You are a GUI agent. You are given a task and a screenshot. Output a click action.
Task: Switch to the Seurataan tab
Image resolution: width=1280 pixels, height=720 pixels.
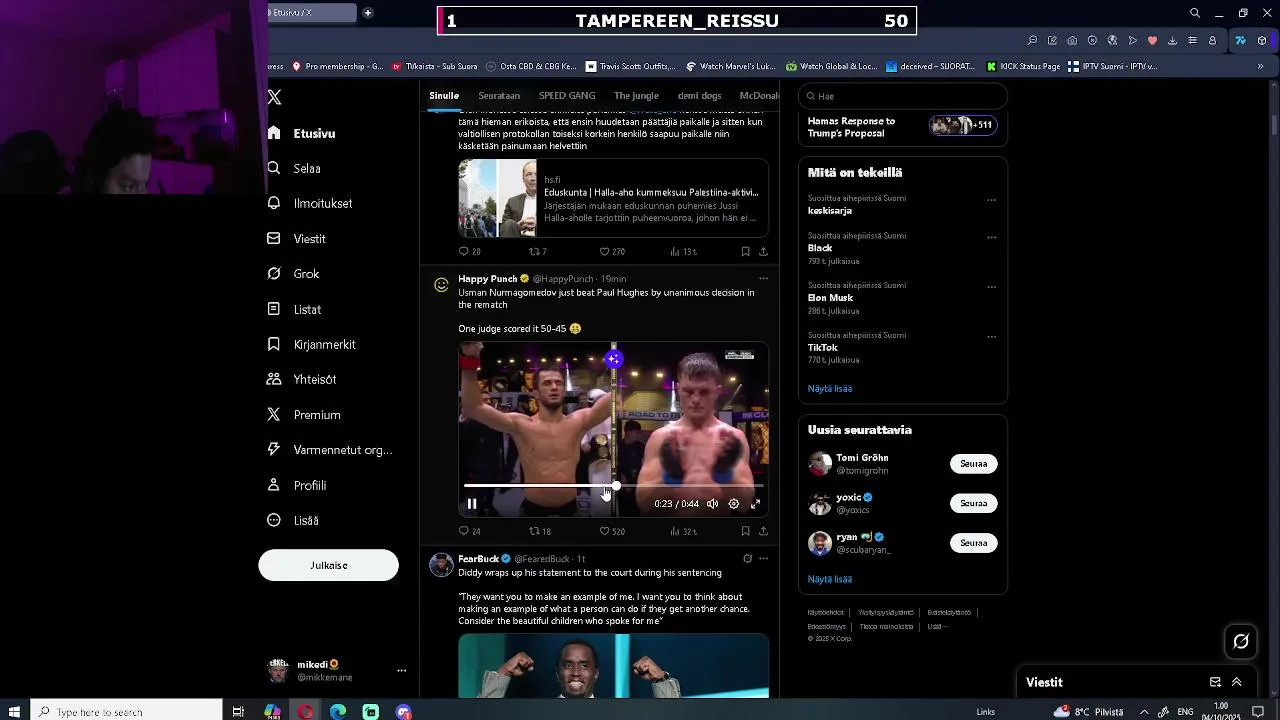pos(499,96)
